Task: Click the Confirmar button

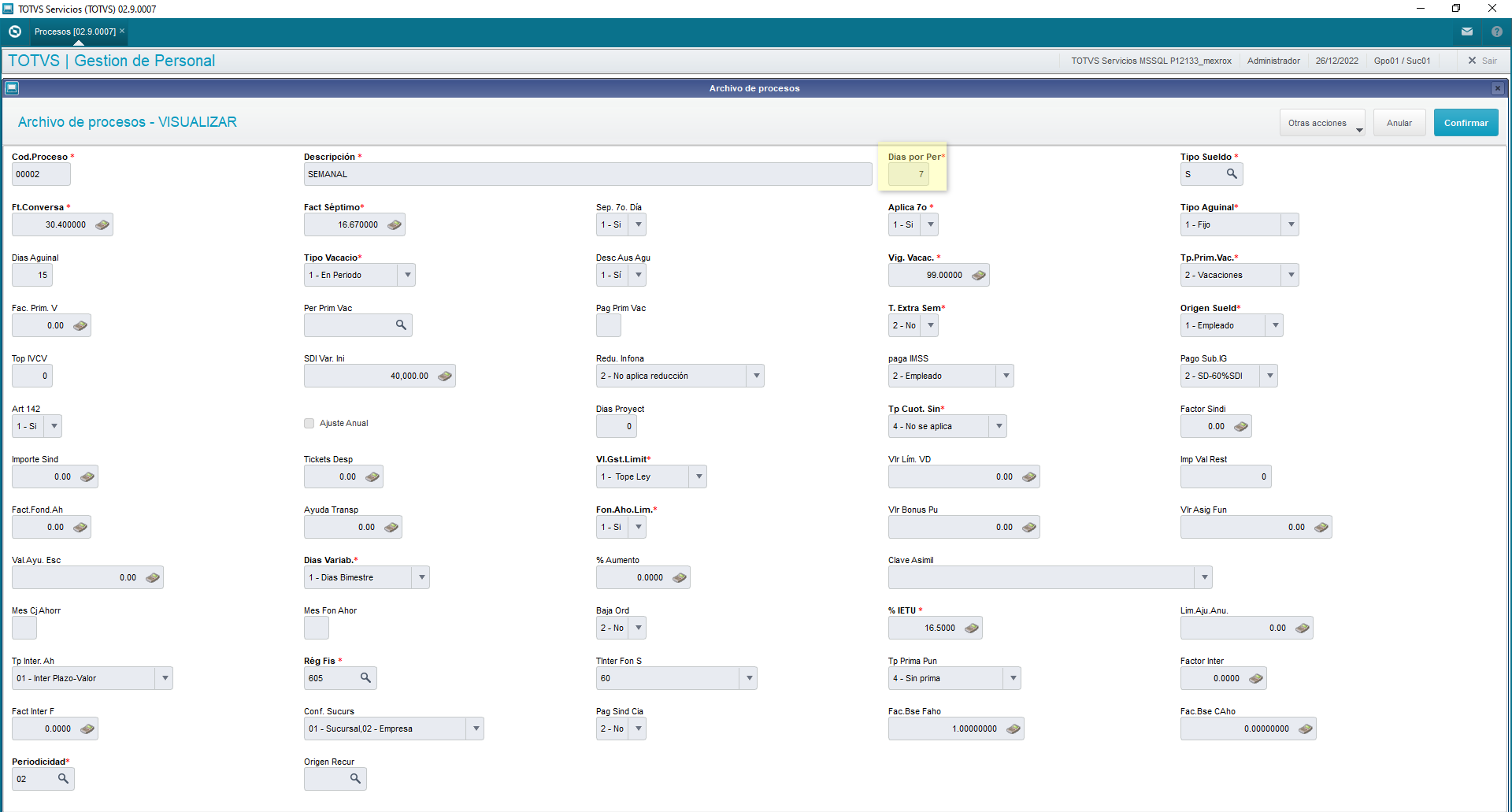Action: point(1466,123)
